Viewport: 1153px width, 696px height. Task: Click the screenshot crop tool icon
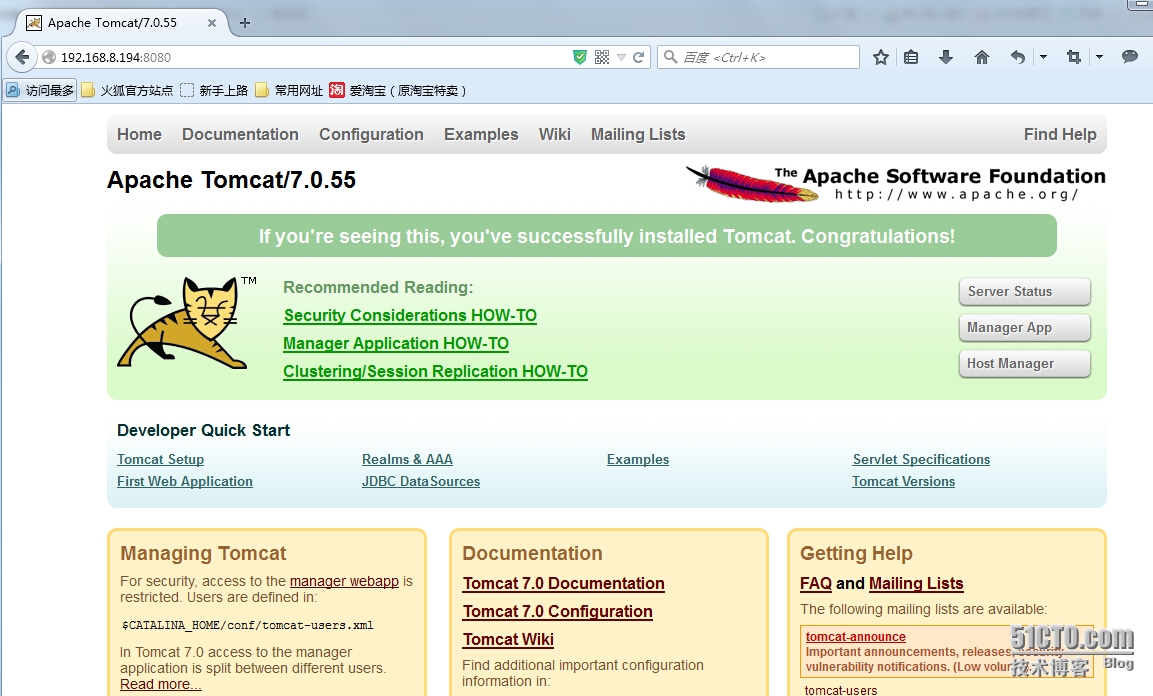pyautogui.click(x=1074, y=57)
